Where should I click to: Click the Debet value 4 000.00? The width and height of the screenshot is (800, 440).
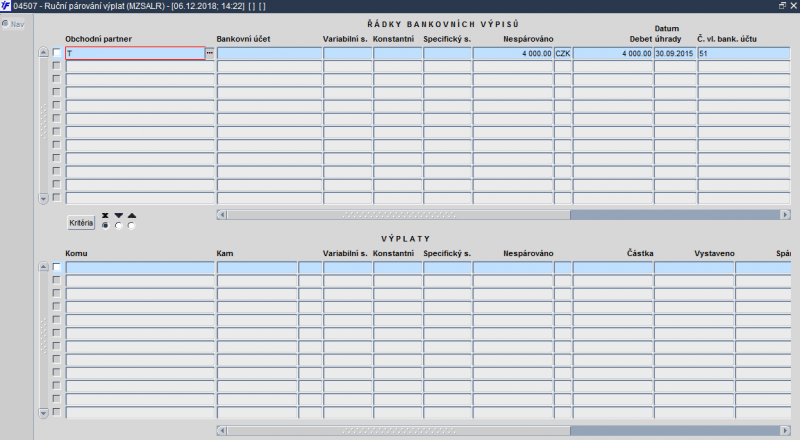613,53
